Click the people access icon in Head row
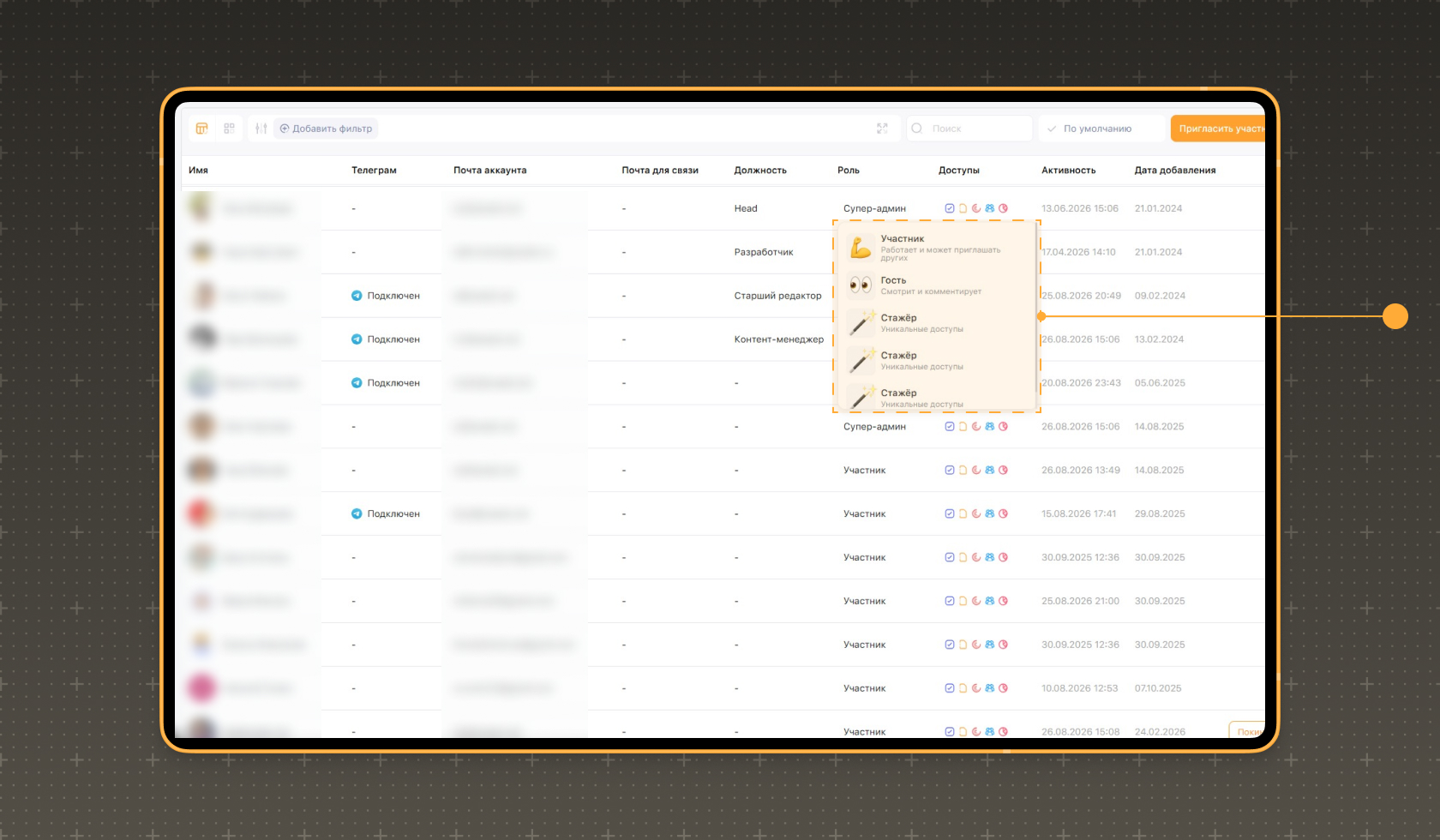Screen dimensions: 1440x840 (x=990, y=208)
